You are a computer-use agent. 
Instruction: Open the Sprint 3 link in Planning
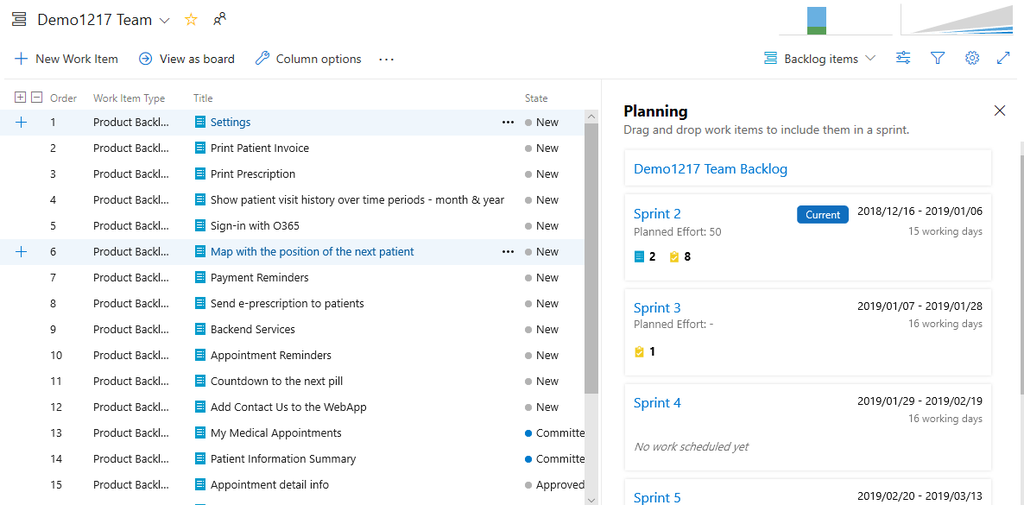point(657,308)
